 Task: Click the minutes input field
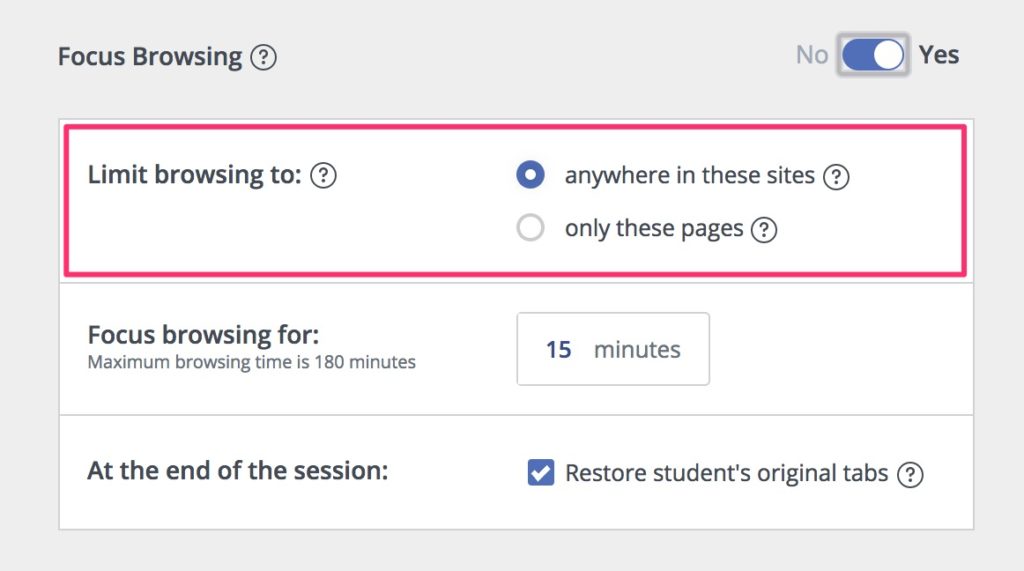(x=613, y=349)
